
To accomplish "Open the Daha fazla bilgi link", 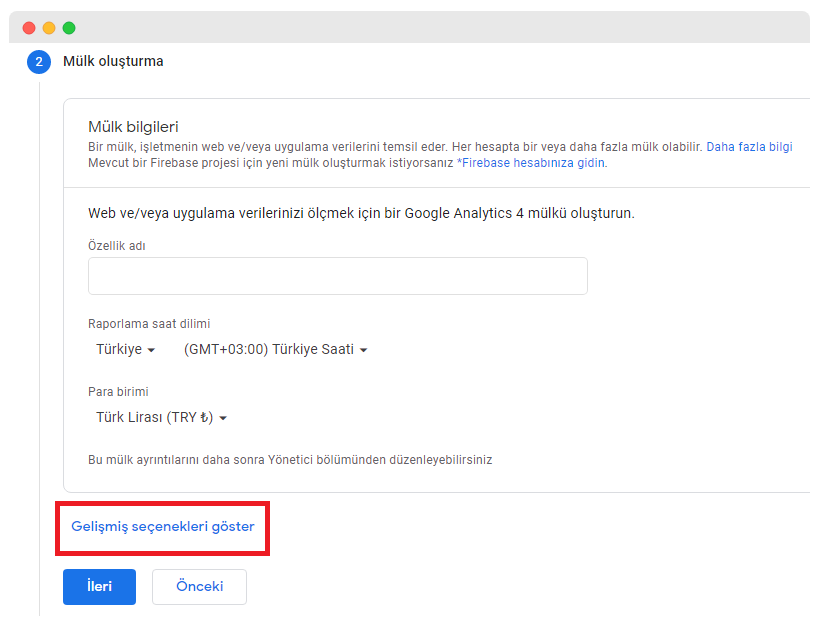I will pos(749,146).
